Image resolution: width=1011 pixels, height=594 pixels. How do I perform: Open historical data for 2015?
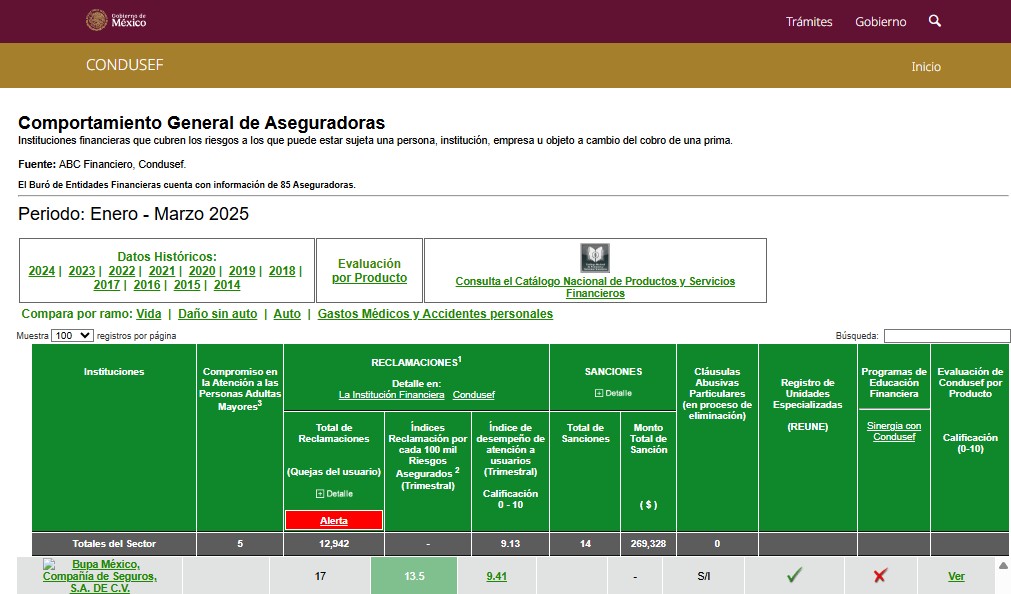tap(186, 285)
